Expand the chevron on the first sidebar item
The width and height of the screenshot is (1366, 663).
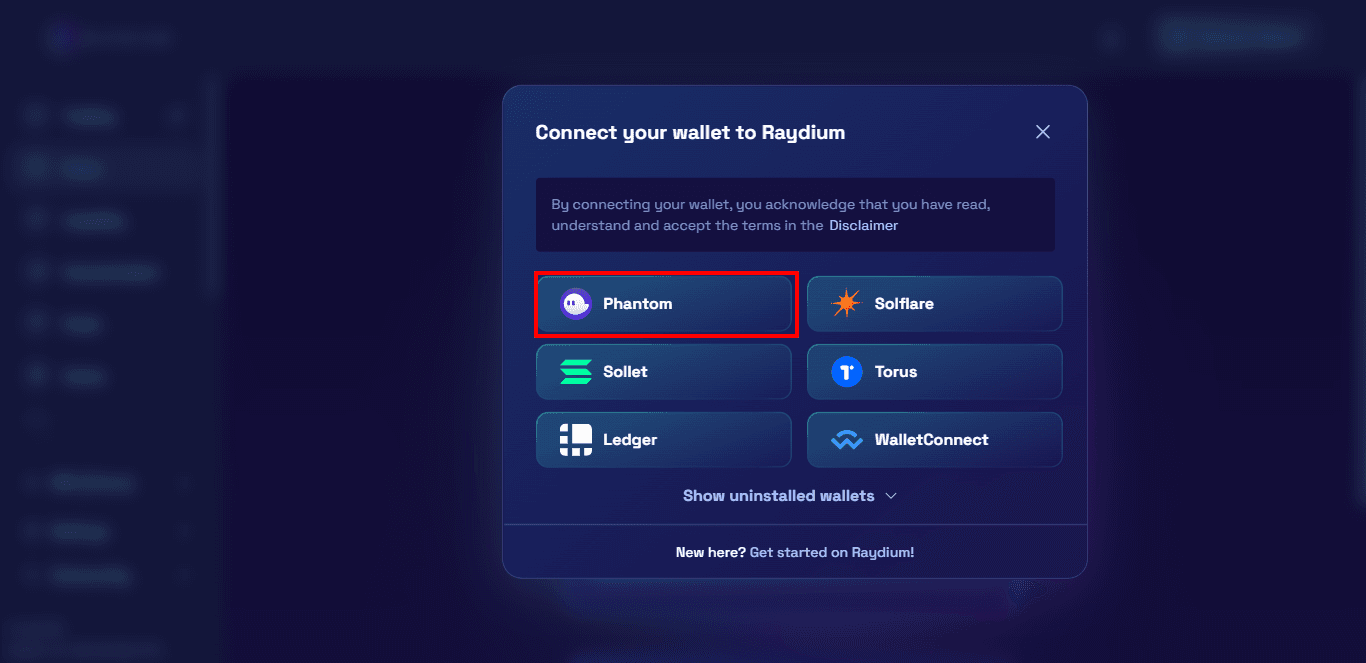(x=177, y=116)
